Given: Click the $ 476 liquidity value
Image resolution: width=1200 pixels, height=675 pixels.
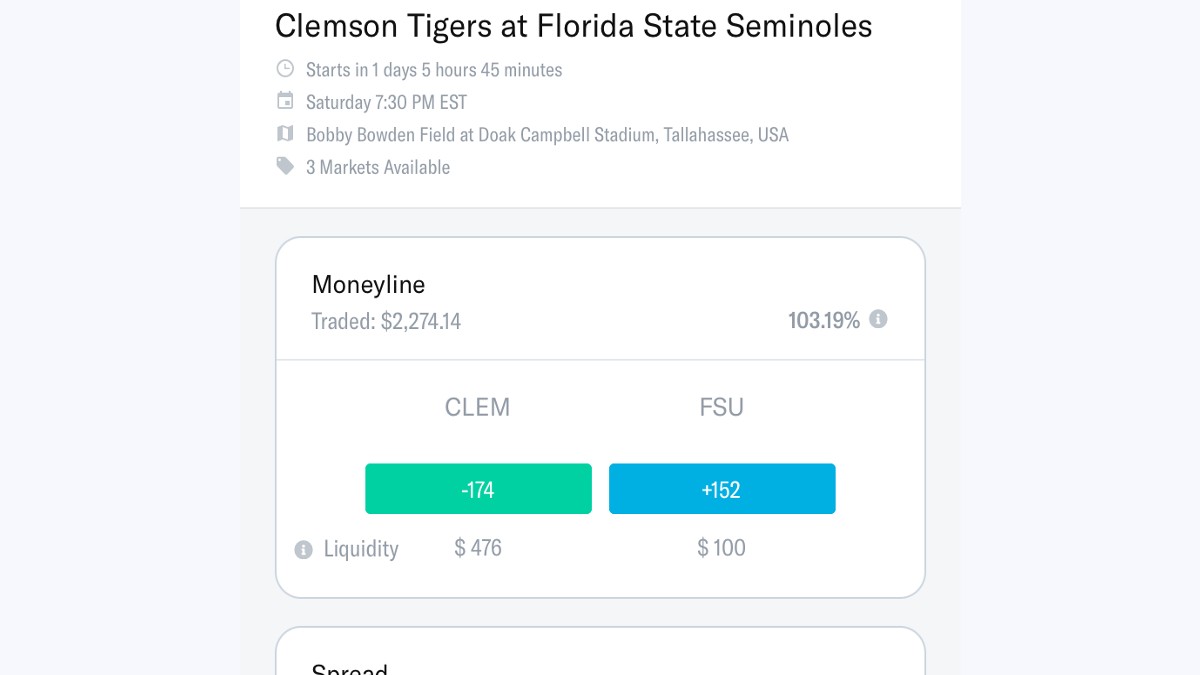Looking at the screenshot, I should click(478, 548).
